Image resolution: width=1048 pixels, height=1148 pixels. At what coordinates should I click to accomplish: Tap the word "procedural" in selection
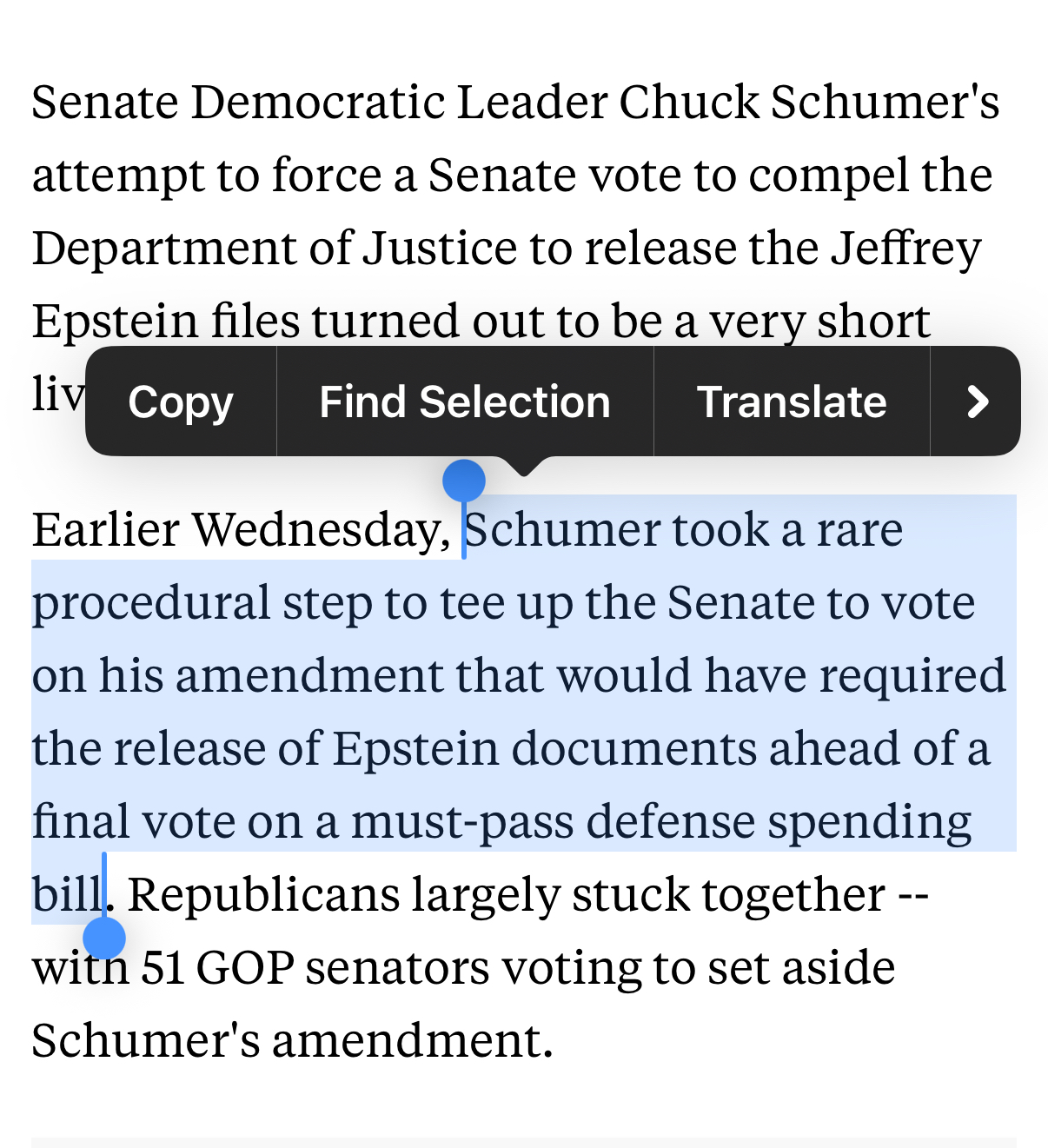(x=151, y=603)
